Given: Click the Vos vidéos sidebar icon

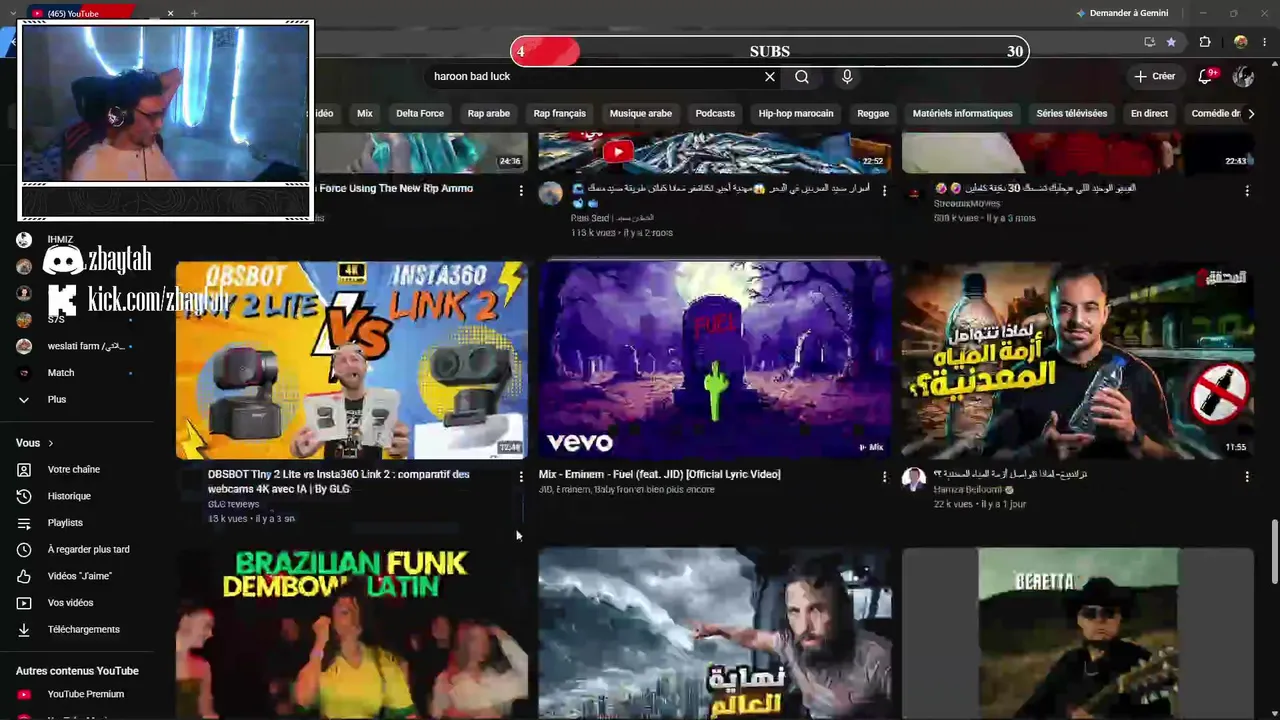Looking at the screenshot, I should [24, 603].
